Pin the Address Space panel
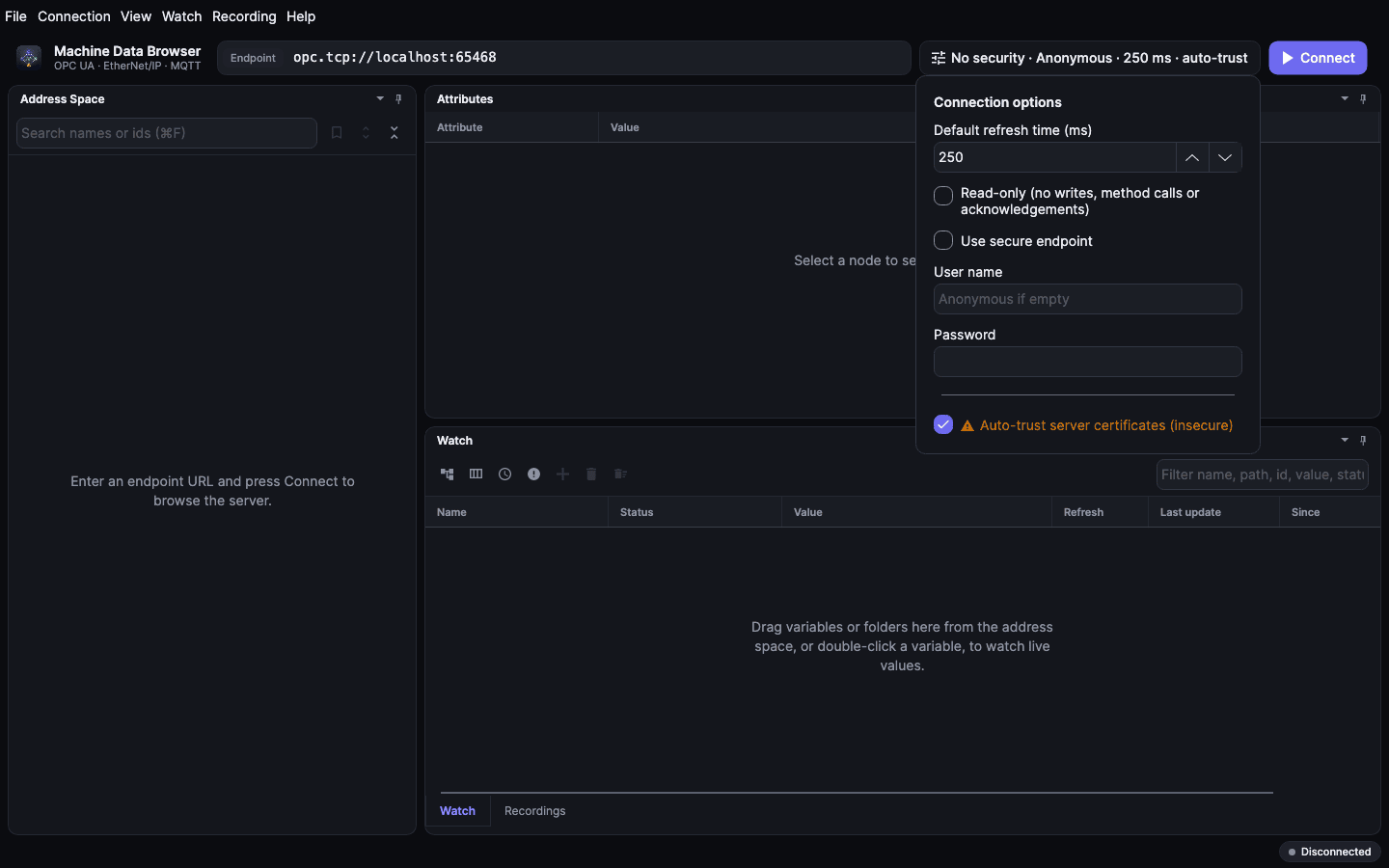This screenshot has width=1389, height=868. coord(398,99)
